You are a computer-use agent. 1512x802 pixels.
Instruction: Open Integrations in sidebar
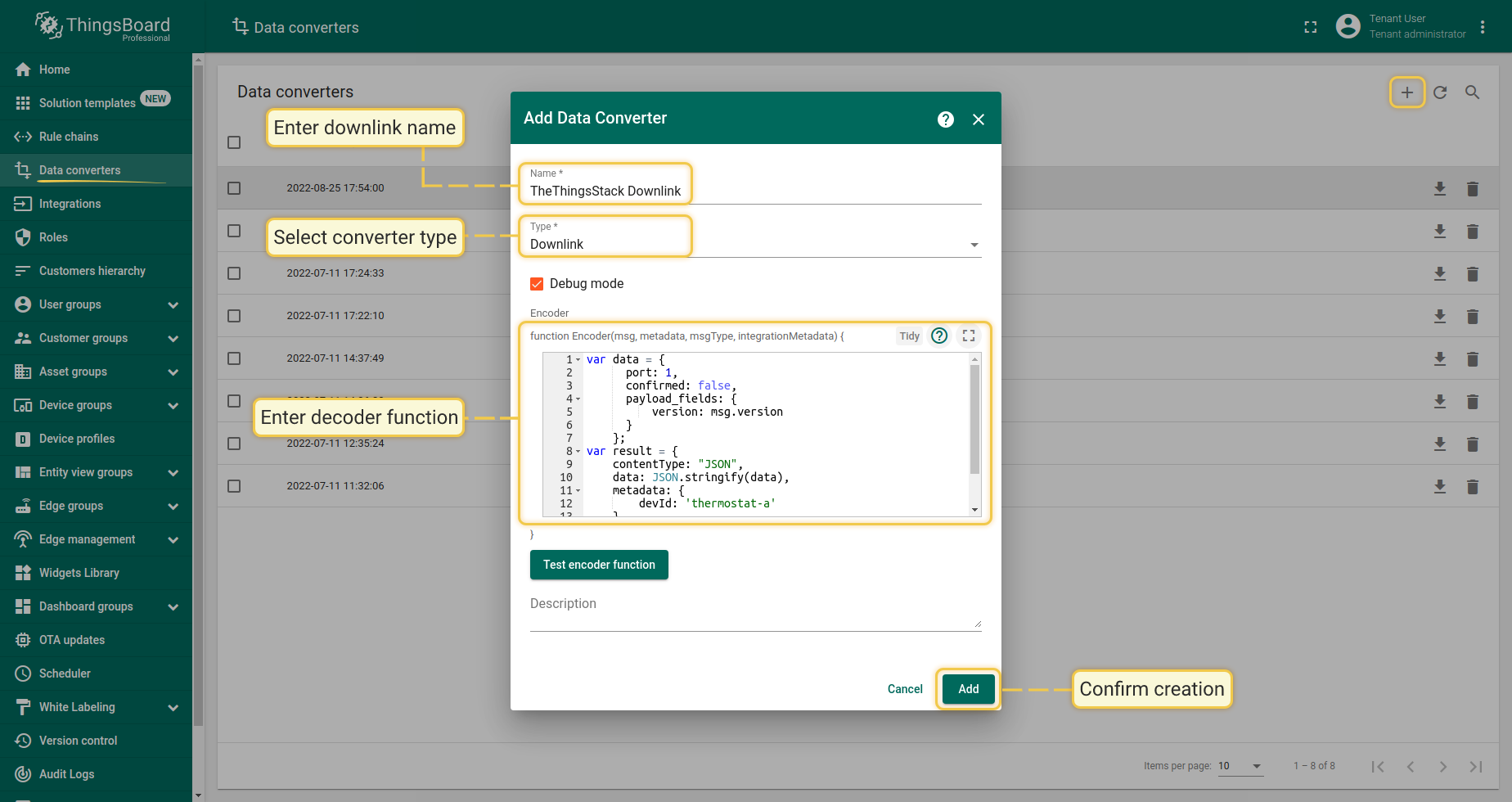coord(96,204)
